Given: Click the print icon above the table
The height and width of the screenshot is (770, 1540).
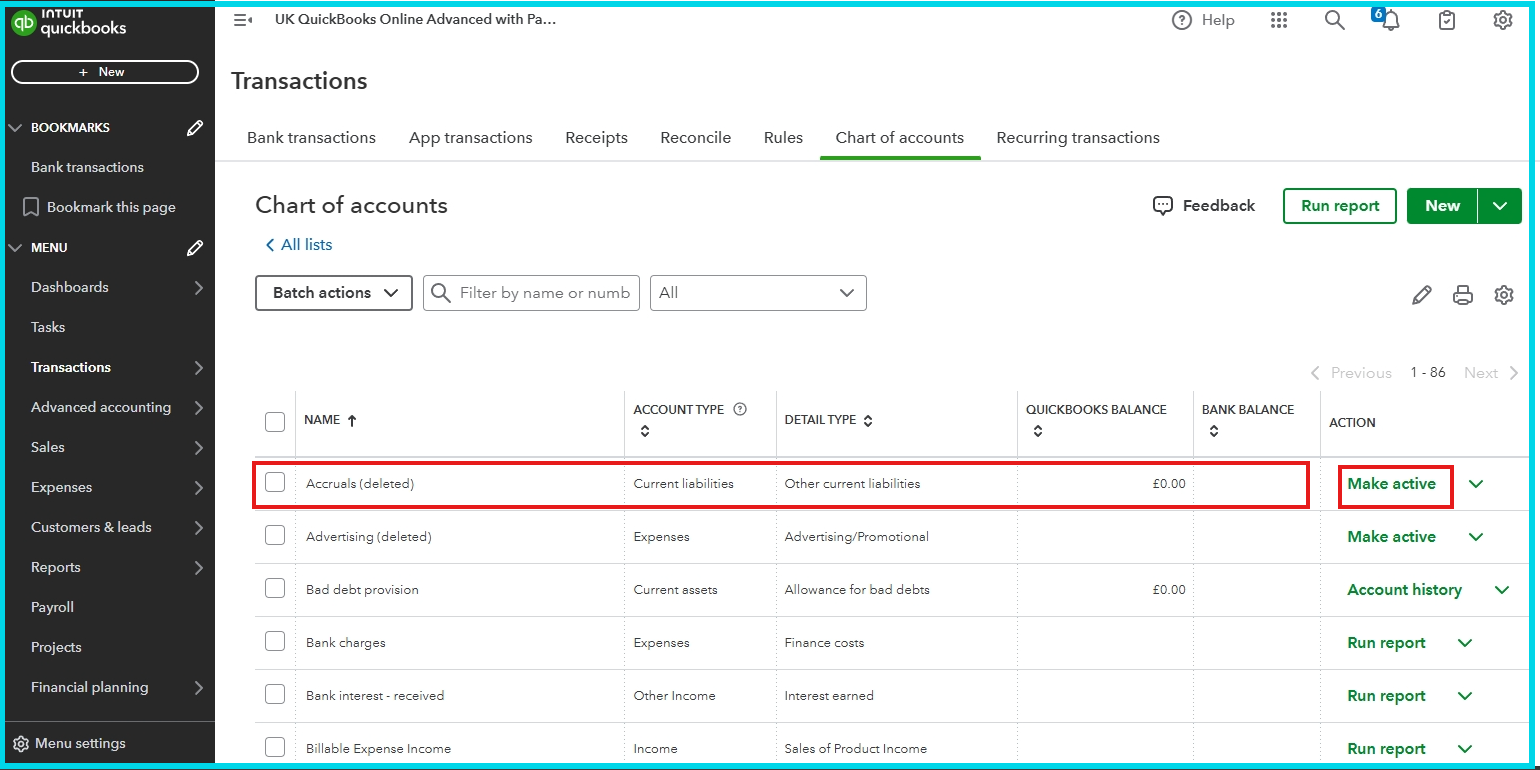Looking at the screenshot, I should (1463, 294).
